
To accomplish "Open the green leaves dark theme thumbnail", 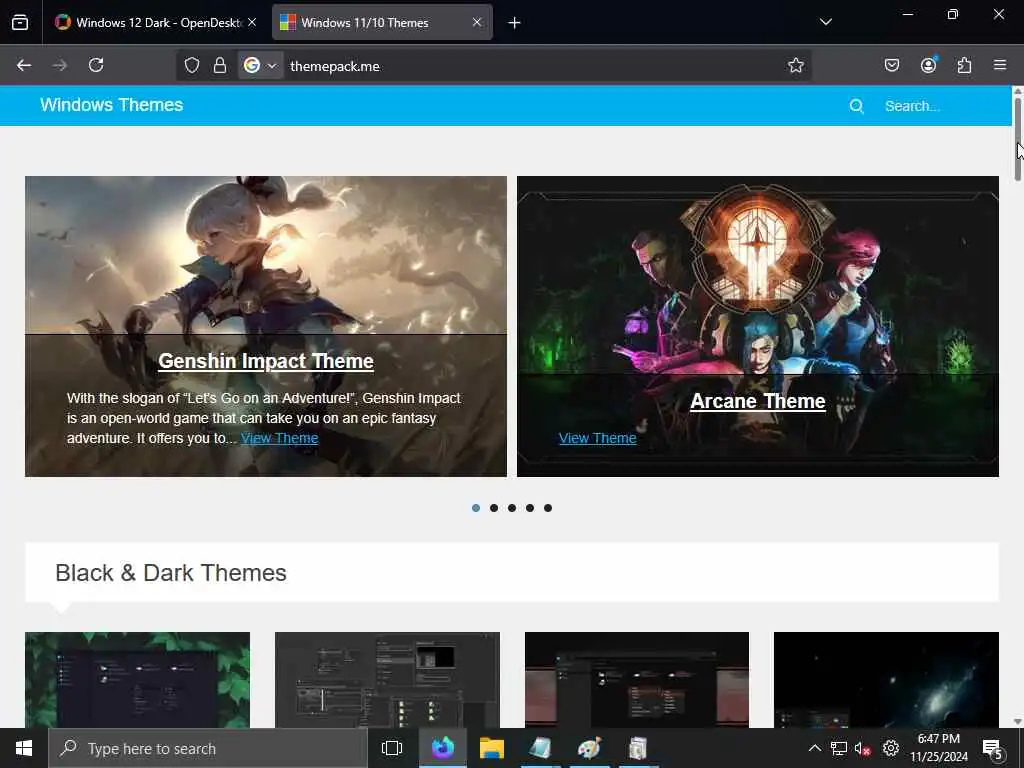I will pos(137,679).
